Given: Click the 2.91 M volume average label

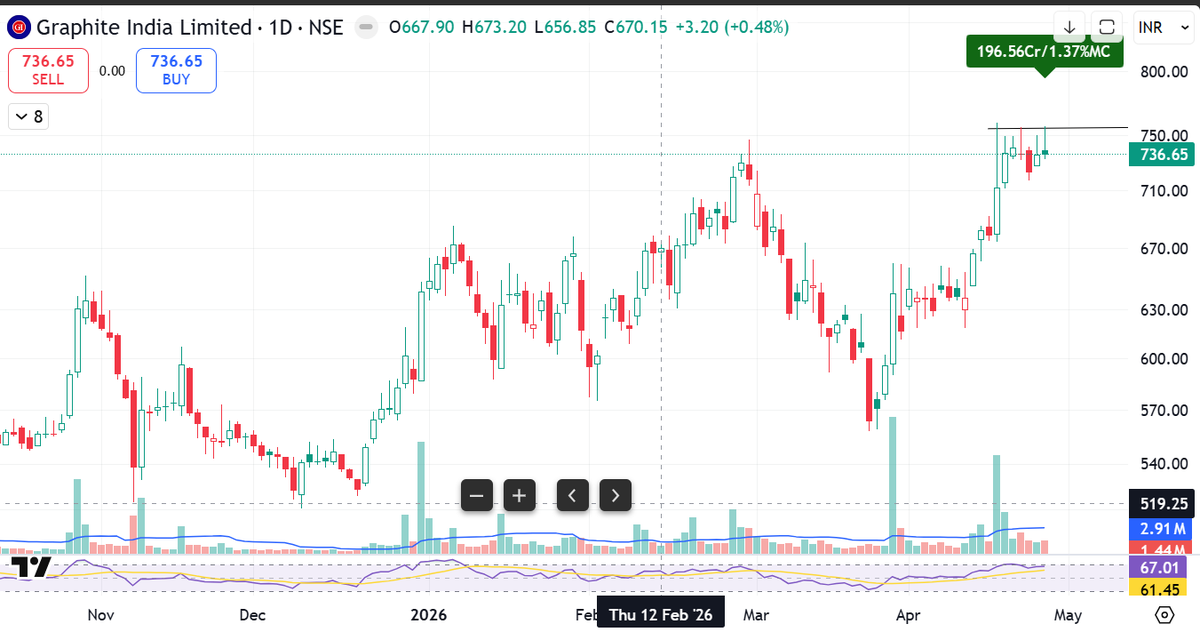Looking at the screenshot, I should click(1163, 527).
